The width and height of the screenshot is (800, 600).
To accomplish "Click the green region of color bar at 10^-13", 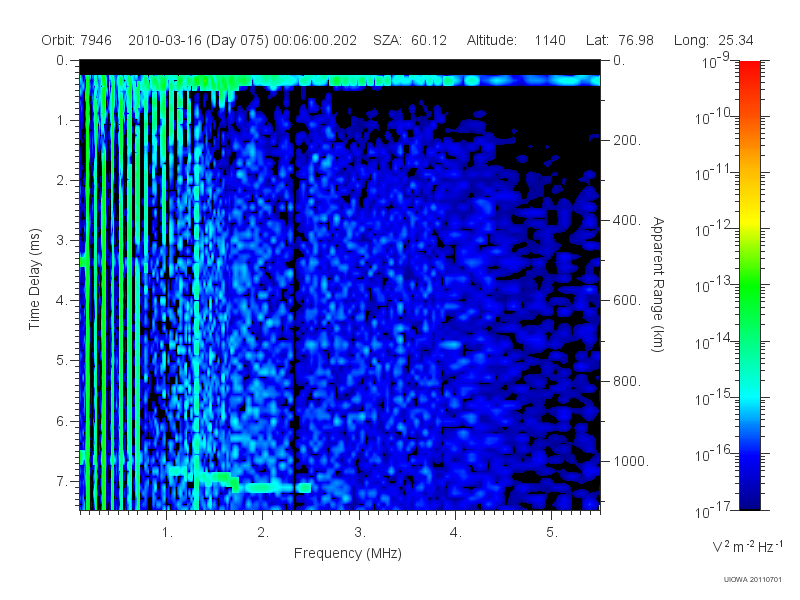I will (749, 285).
